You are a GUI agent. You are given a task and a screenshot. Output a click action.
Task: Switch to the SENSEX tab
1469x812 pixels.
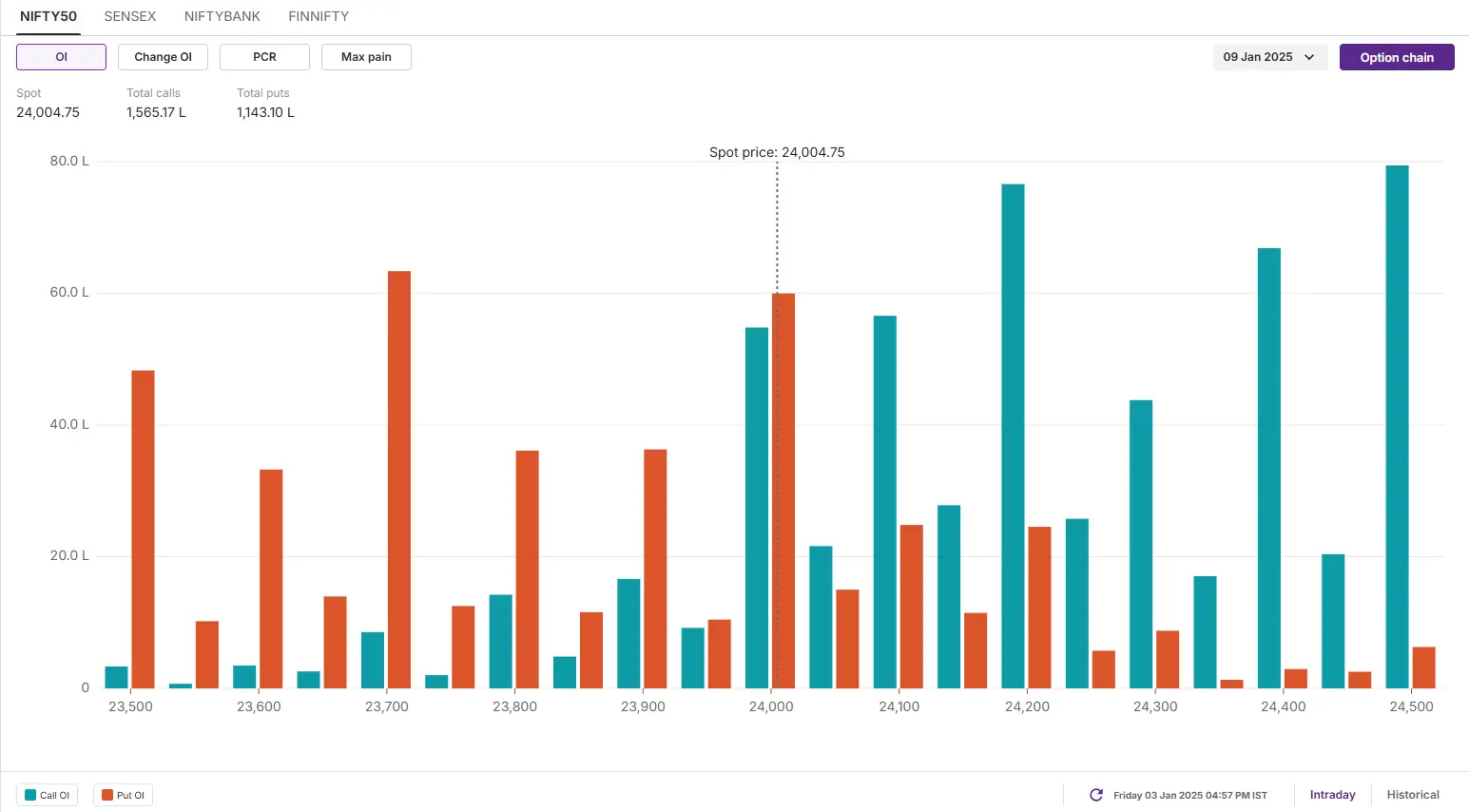pyautogui.click(x=130, y=16)
